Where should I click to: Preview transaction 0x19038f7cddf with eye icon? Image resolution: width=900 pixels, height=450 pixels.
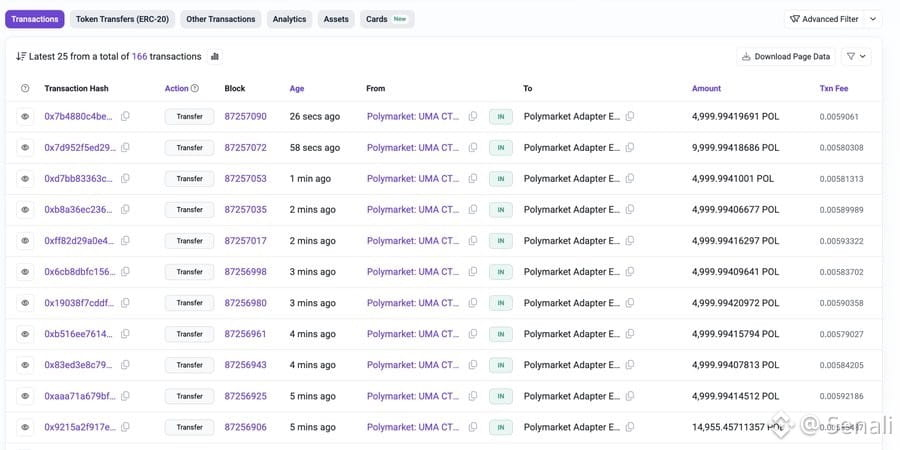coord(25,303)
